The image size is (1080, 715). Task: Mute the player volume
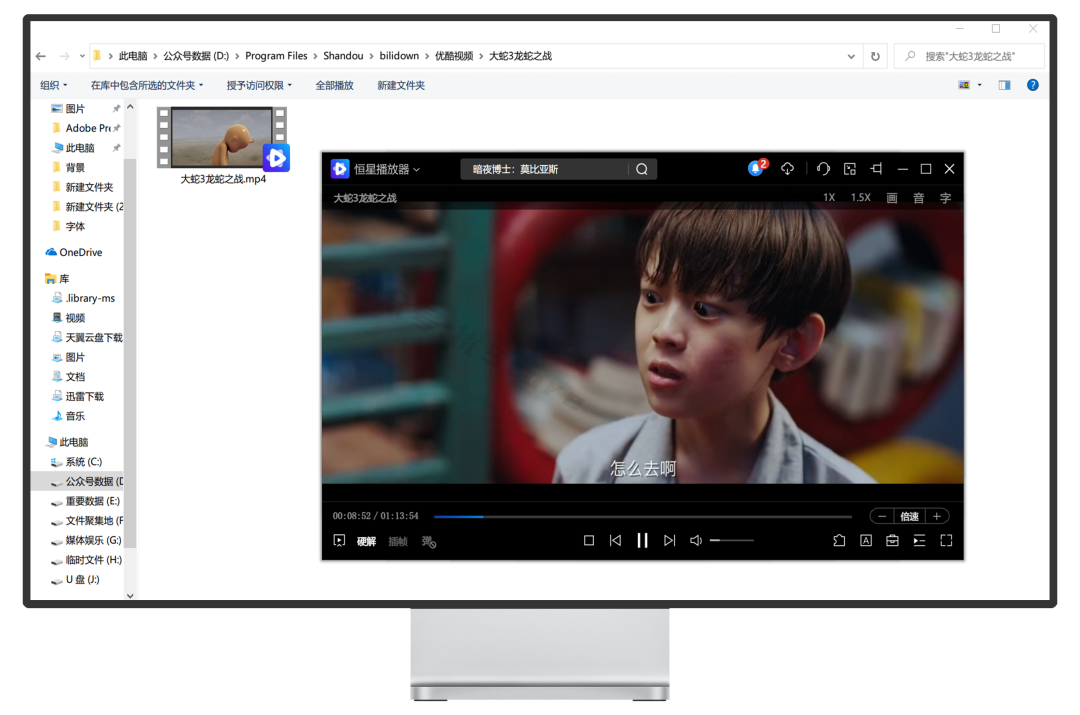696,541
